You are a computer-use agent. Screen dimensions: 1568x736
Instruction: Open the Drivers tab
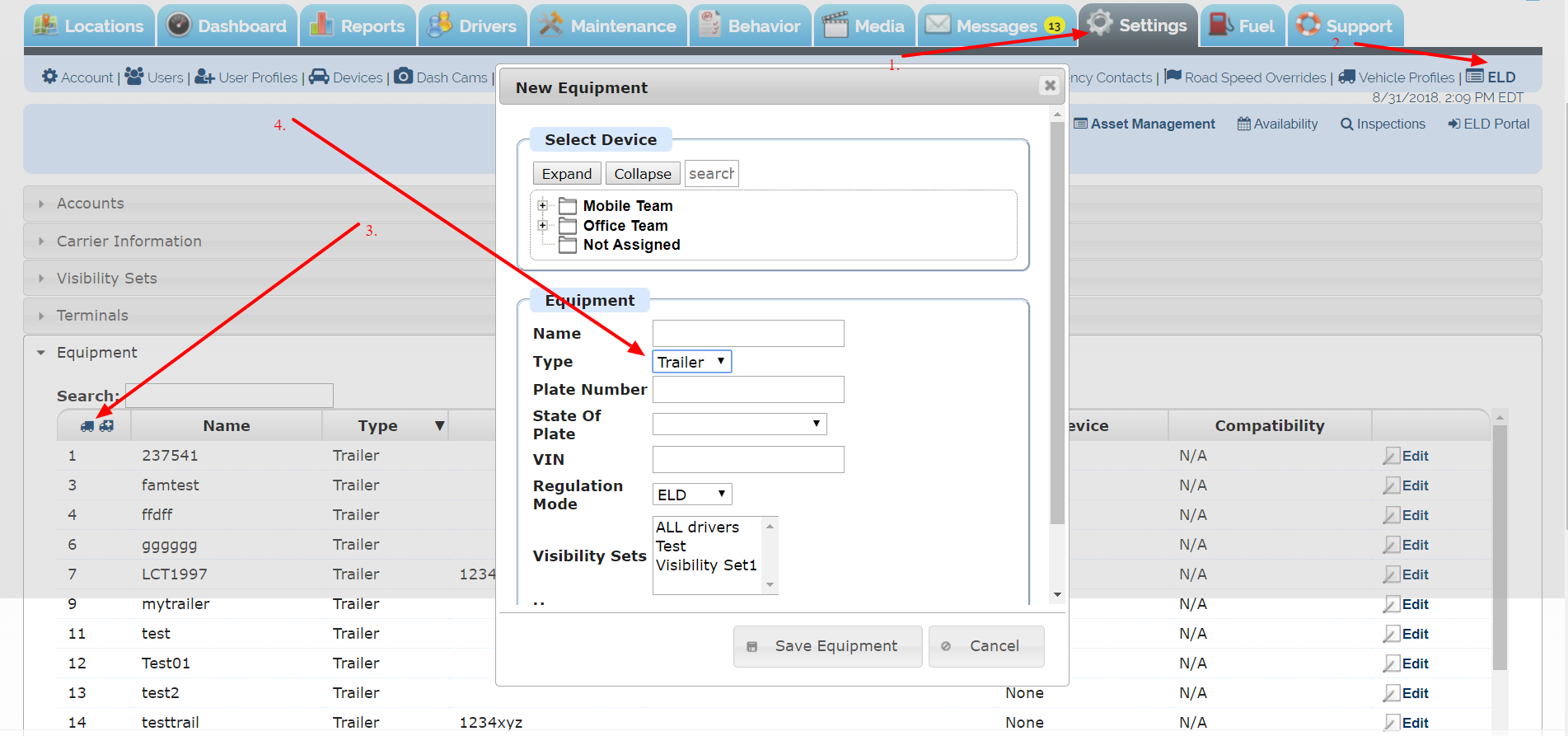click(x=473, y=26)
